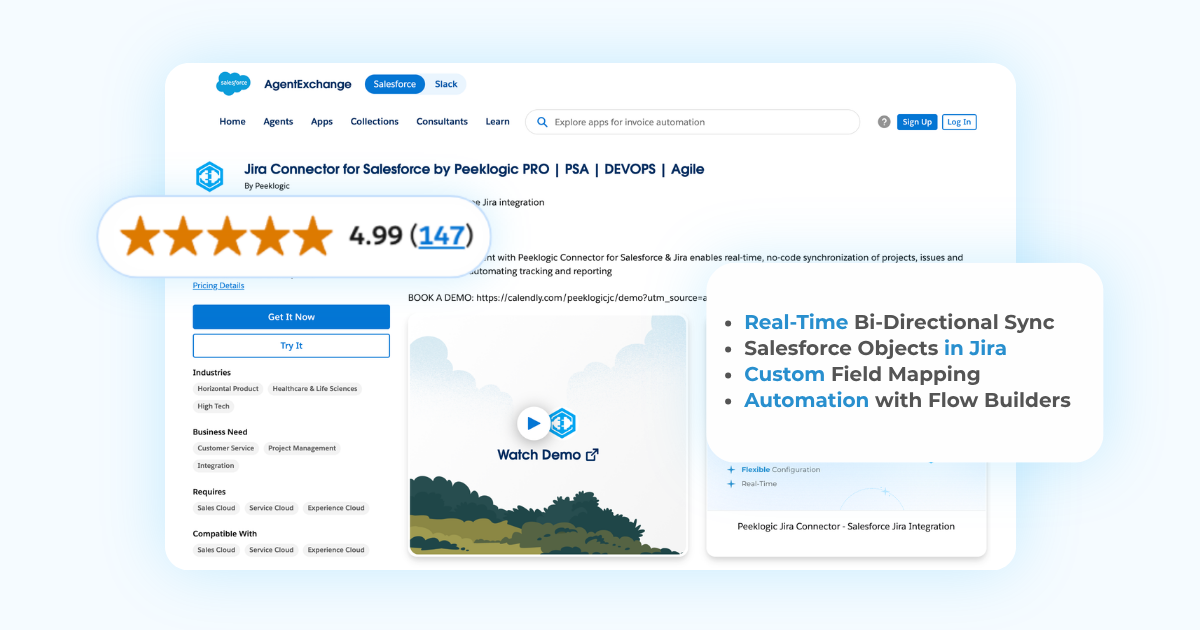Click the search magnifier icon
The height and width of the screenshot is (630, 1200).
(542, 122)
